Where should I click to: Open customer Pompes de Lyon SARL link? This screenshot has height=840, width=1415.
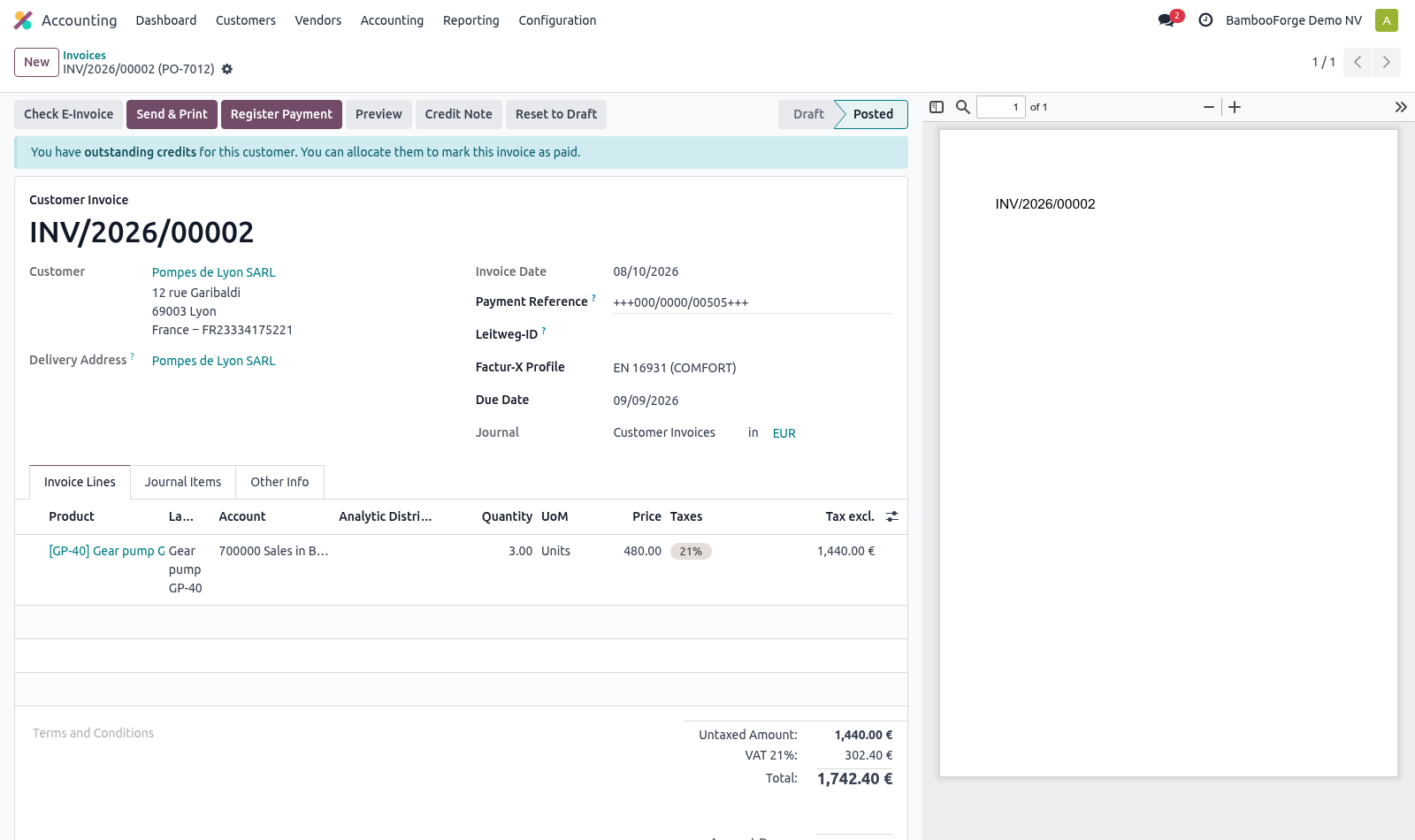pos(213,272)
